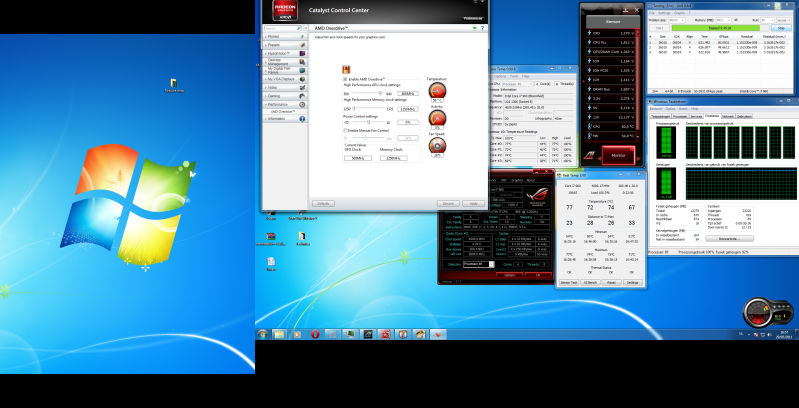Click the Catalyst search field
The height and width of the screenshot is (408, 799).
tap(279, 29)
